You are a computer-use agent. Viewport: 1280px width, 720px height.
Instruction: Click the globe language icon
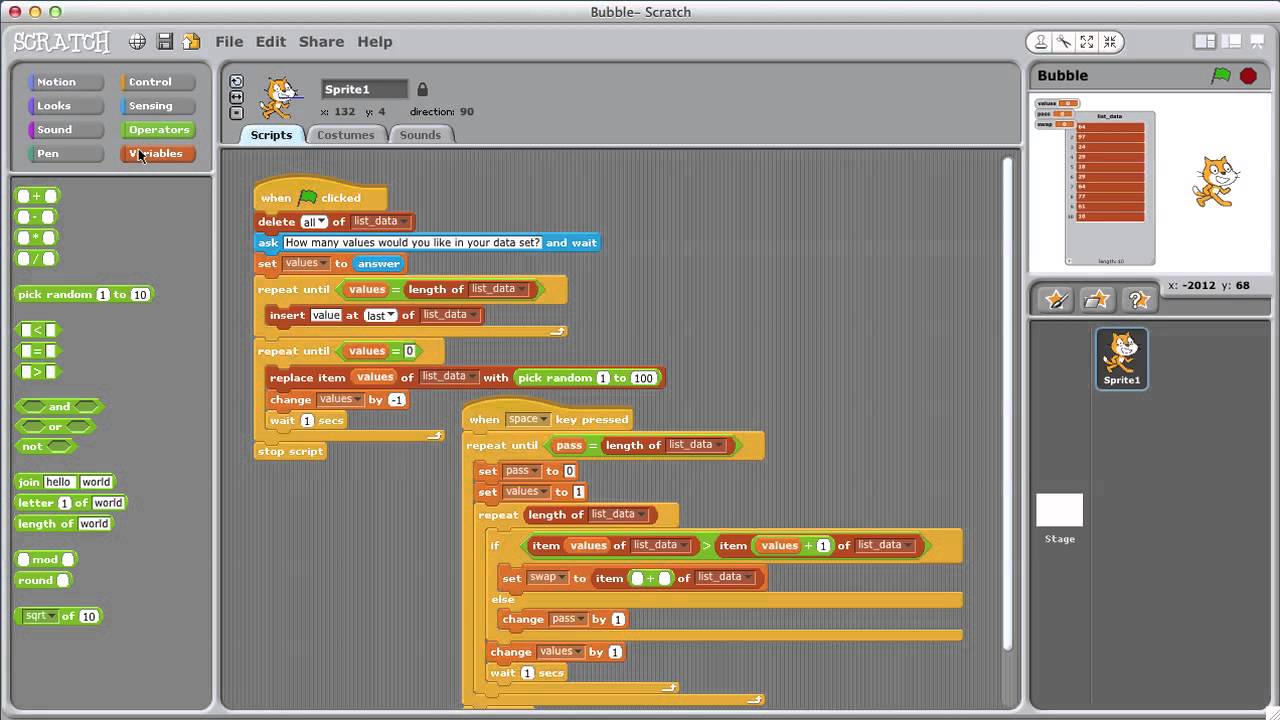point(138,42)
